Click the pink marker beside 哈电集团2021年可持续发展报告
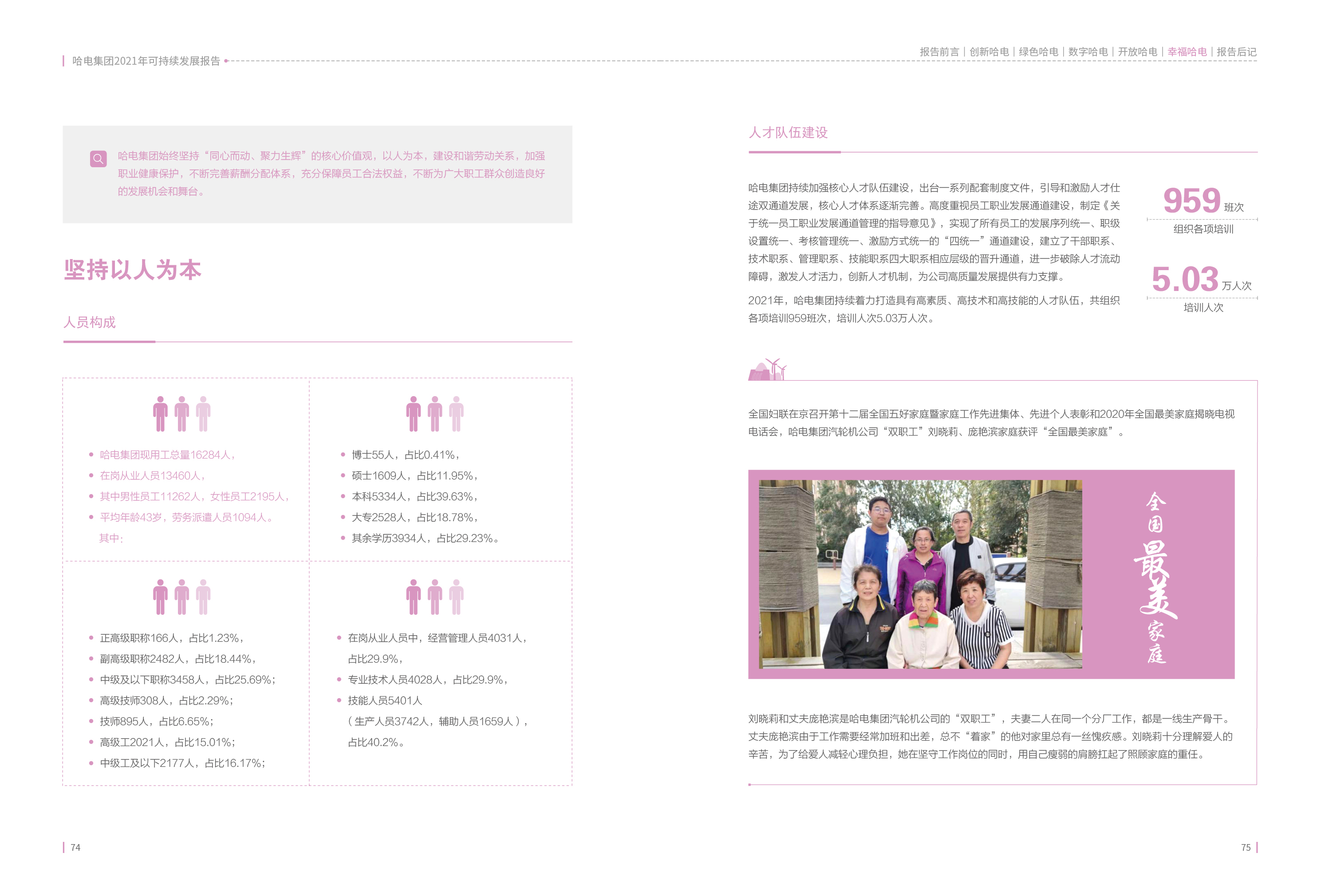This screenshot has height=896, width=1321. click(x=64, y=61)
